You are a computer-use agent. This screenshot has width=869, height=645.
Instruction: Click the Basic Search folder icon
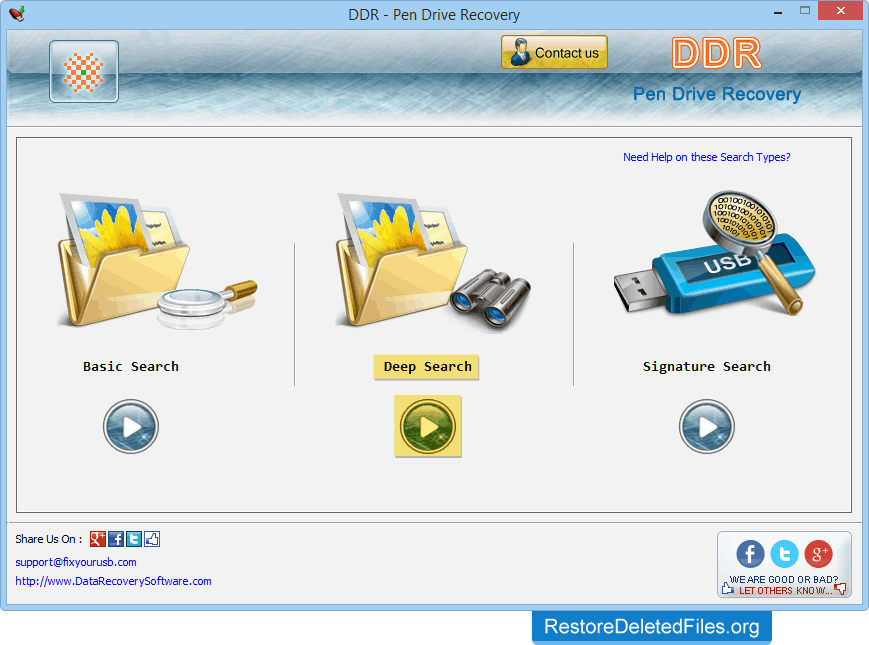click(x=157, y=260)
